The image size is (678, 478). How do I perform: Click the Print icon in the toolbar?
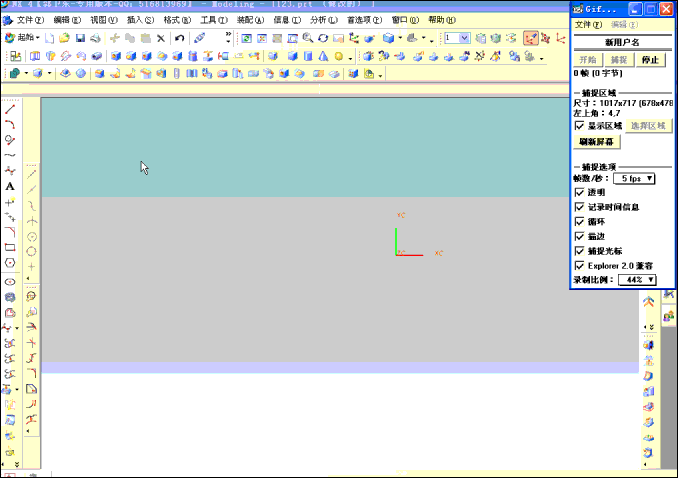click(95, 38)
